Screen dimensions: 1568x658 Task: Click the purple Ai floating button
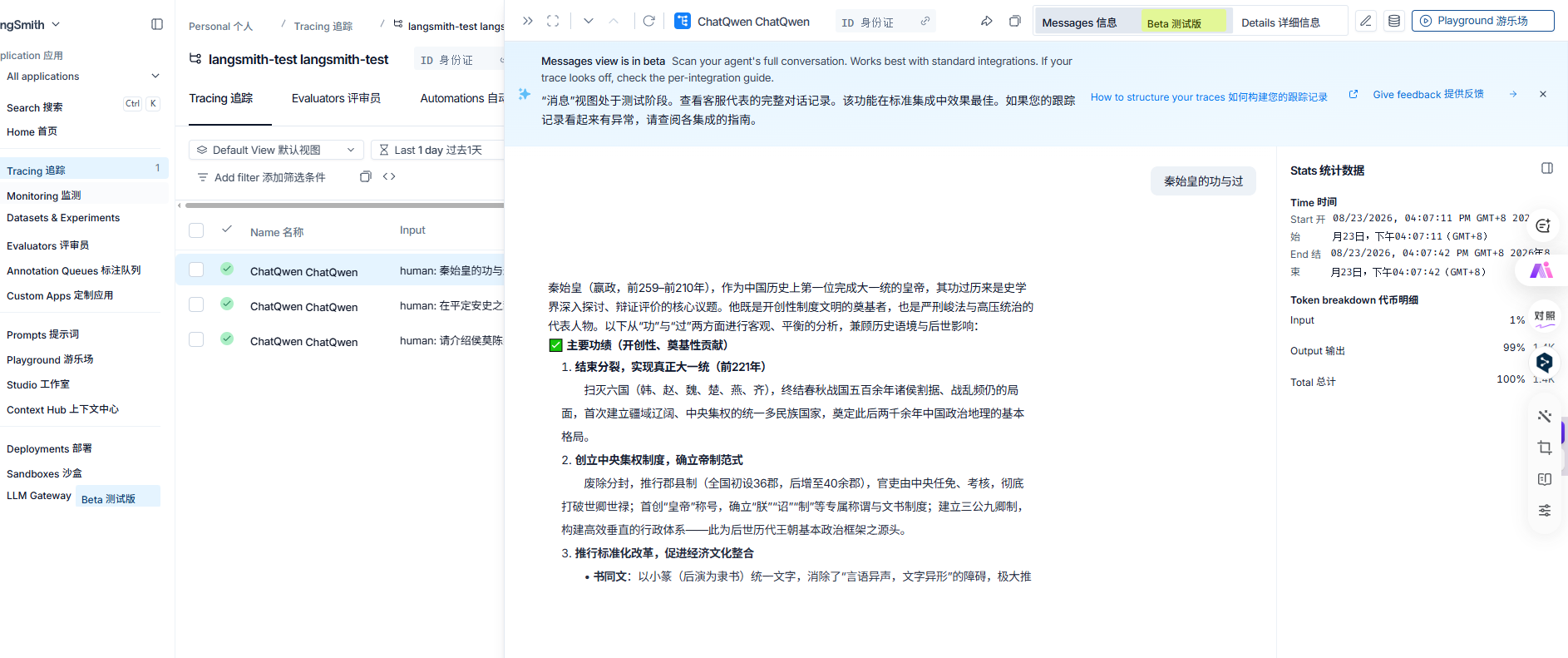(x=1542, y=270)
